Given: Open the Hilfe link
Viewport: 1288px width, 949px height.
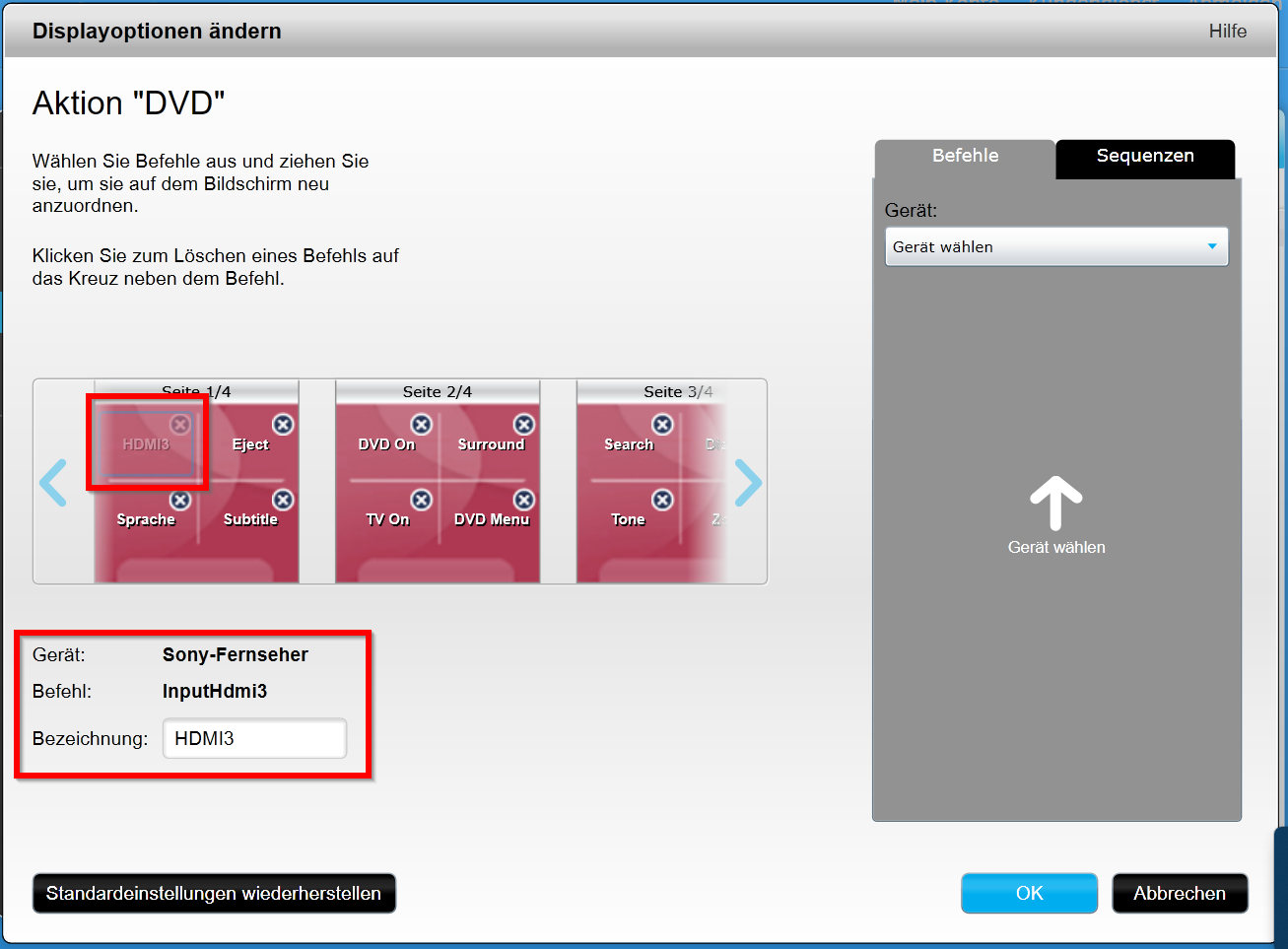Looking at the screenshot, I should (x=1227, y=32).
